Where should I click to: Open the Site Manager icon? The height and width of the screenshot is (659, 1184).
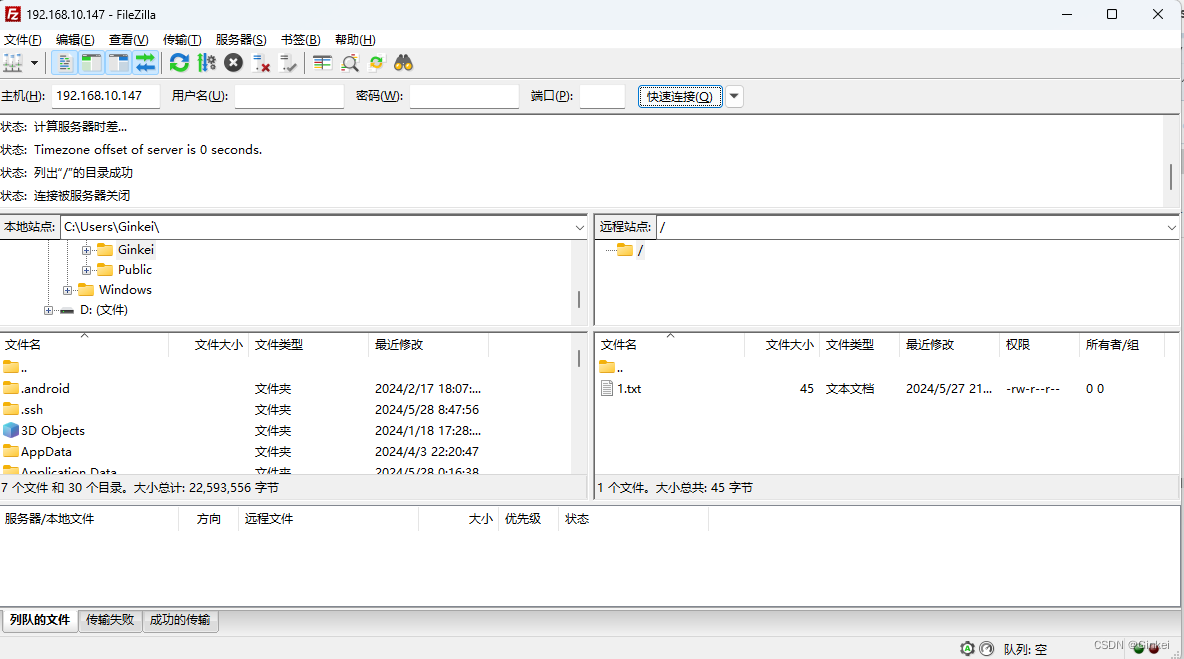click(14, 63)
